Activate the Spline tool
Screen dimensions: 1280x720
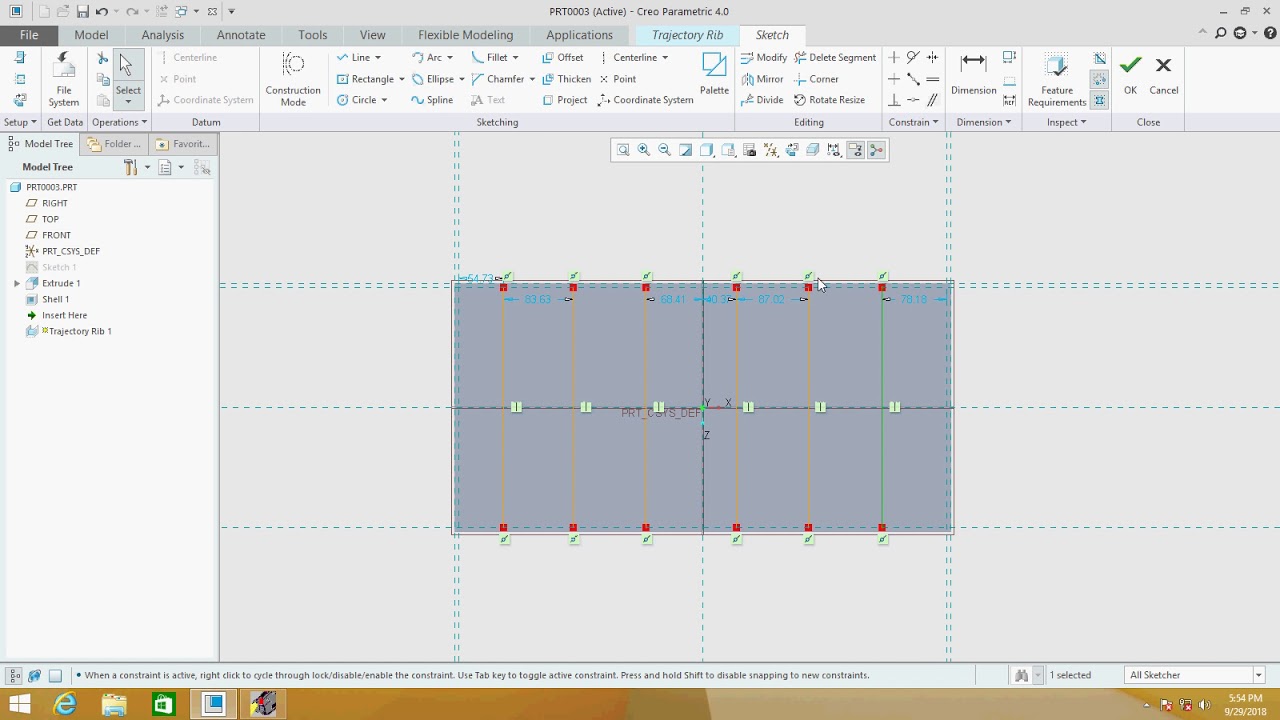click(432, 100)
